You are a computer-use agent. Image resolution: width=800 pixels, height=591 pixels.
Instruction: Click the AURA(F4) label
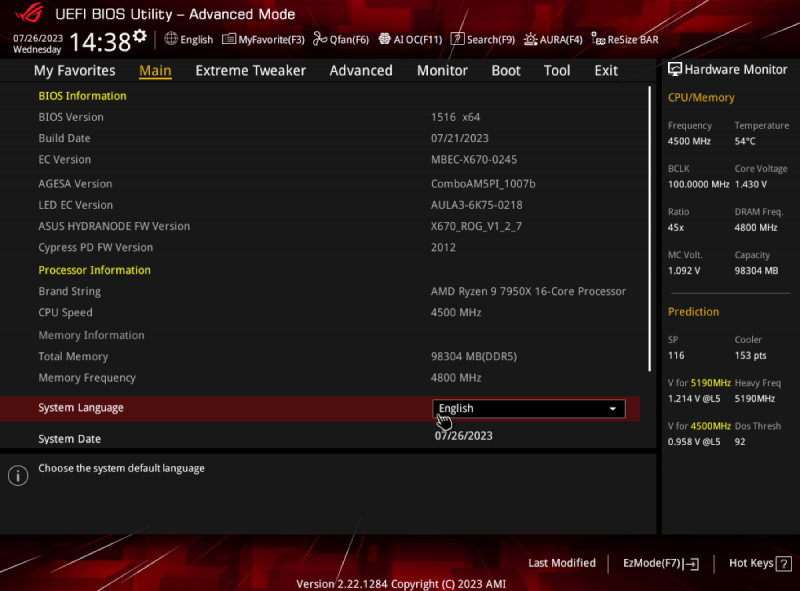[x=561, y=40]
